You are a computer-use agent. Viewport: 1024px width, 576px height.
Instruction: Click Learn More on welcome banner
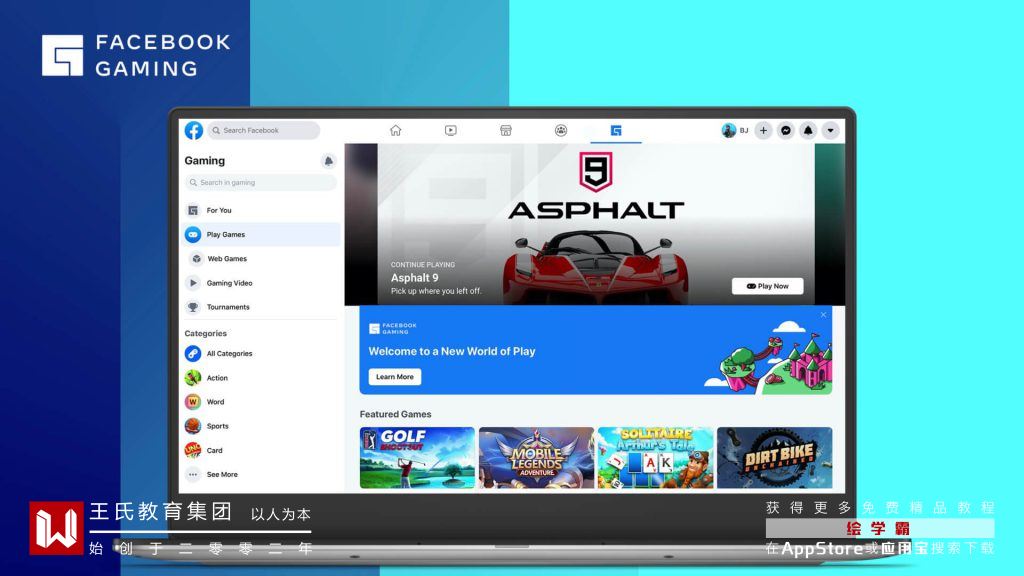tap(394, 377)
